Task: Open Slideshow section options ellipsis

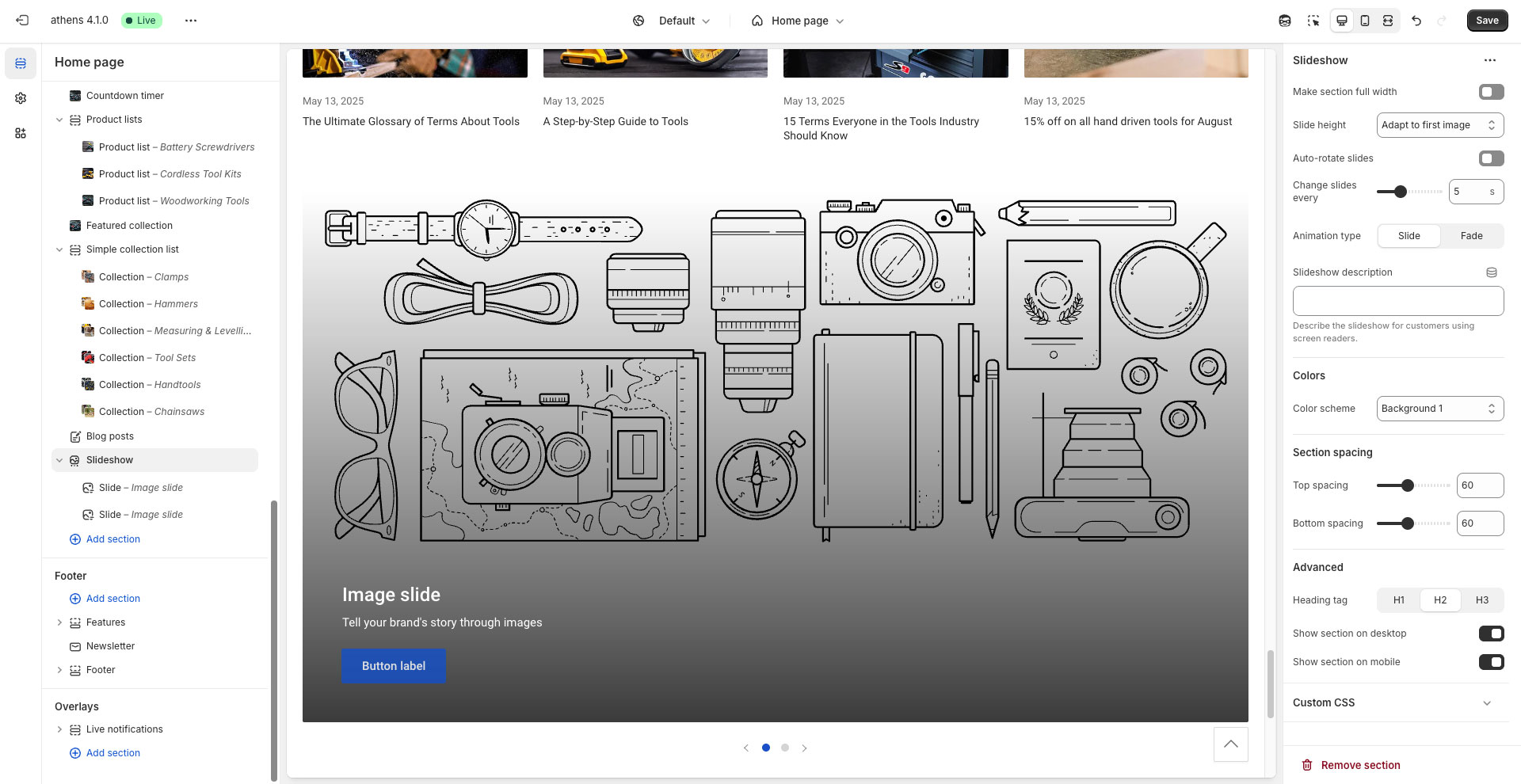Action: pos(1490,60)
